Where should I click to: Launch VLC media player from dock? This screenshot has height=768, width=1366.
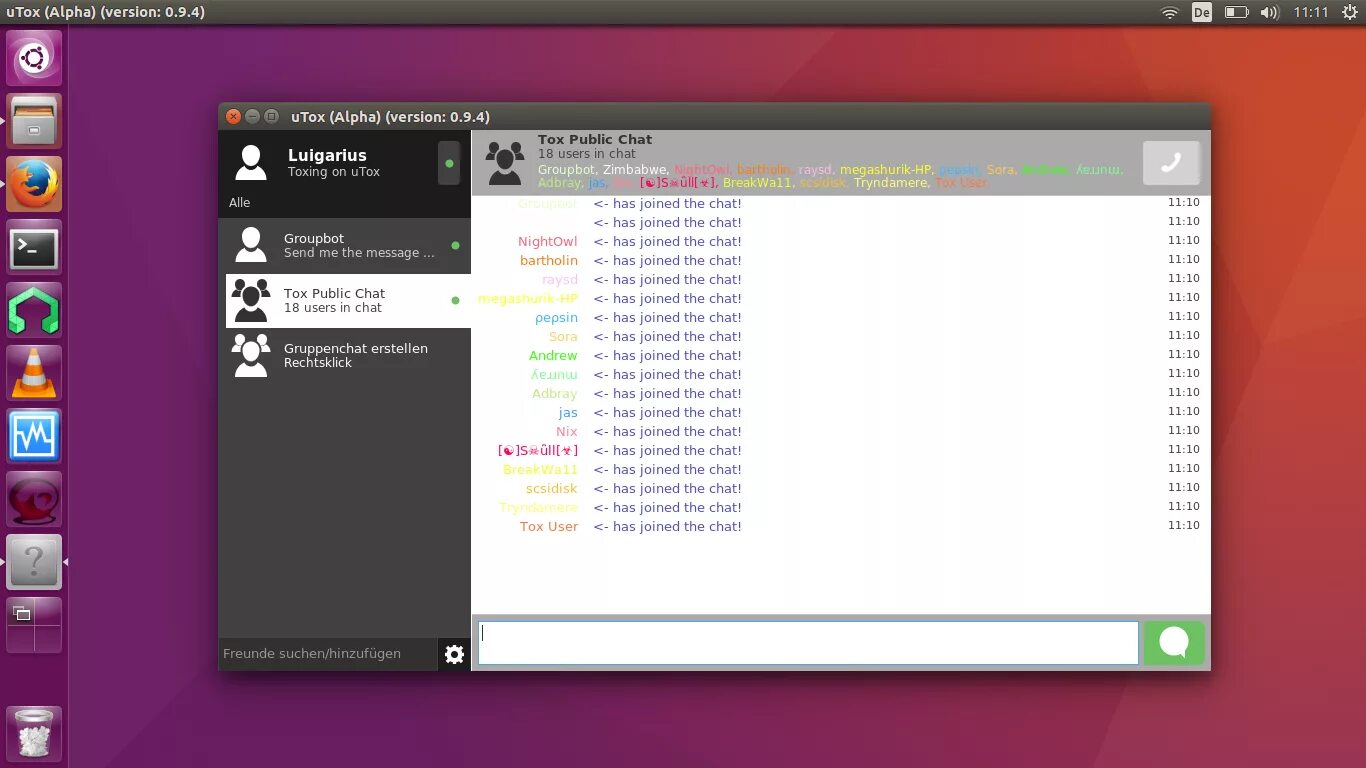[34, 373]
